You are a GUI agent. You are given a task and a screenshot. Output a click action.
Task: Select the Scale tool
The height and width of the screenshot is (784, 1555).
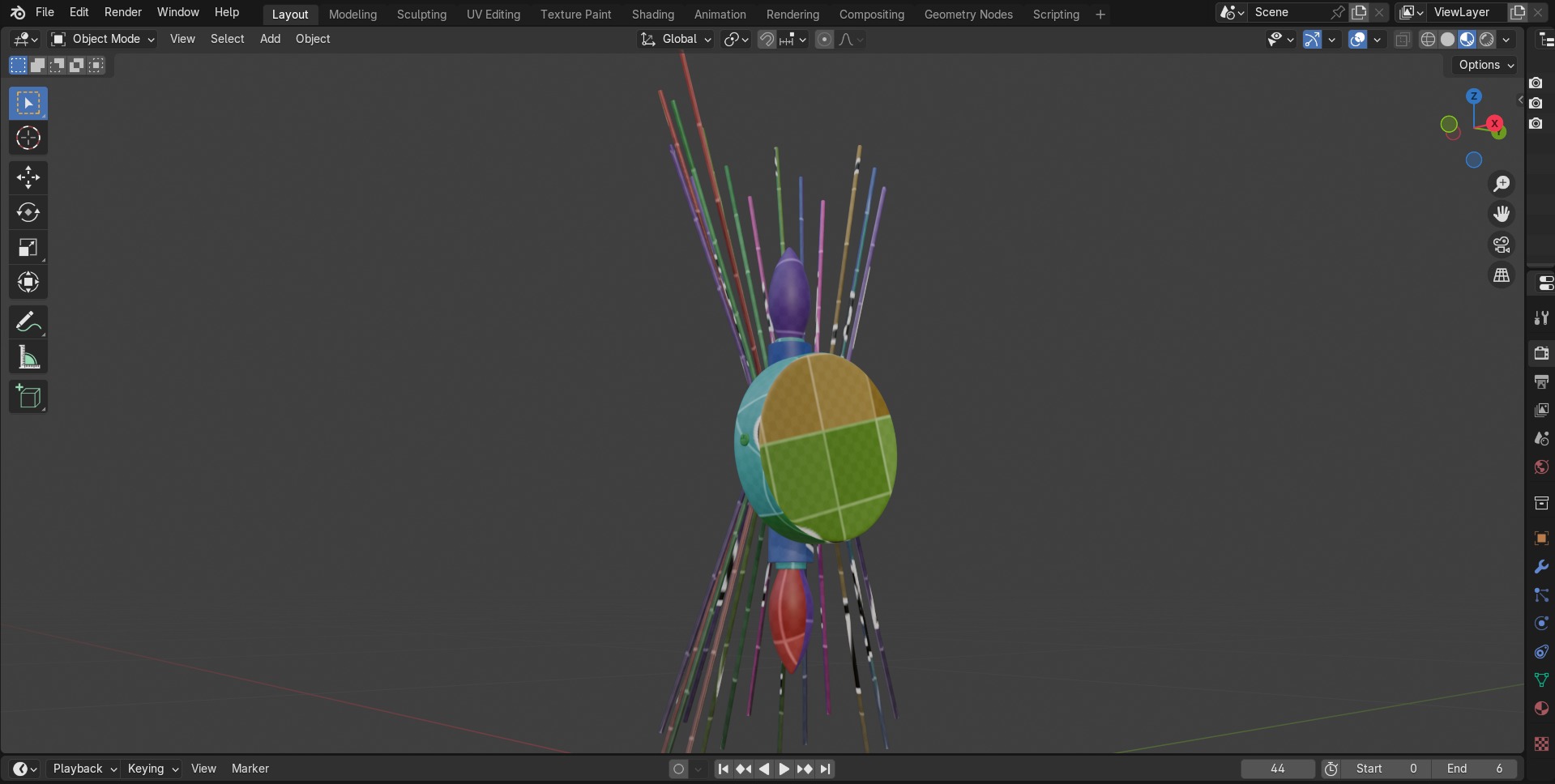[x=28, y=247]
